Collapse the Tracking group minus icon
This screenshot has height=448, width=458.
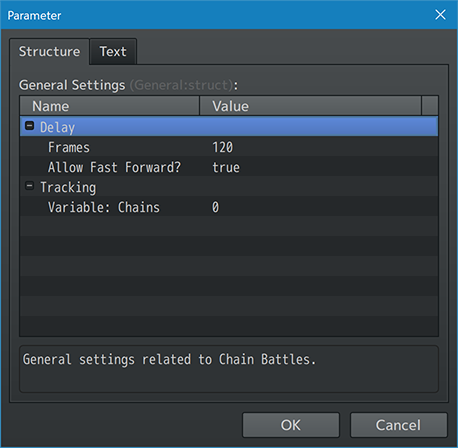tap(29, 186)
